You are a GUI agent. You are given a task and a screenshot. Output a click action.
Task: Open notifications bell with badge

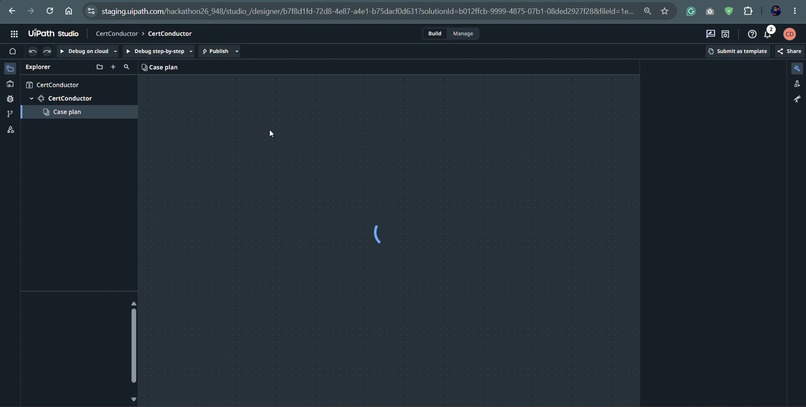[x=768, y=32]
